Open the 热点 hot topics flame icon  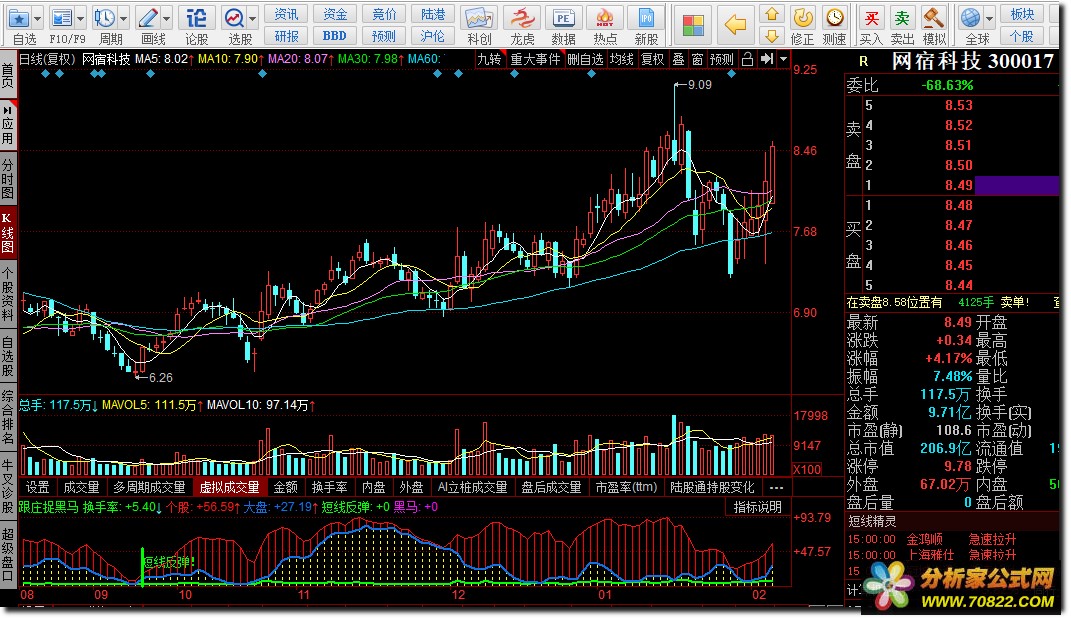tap(604, 18)
